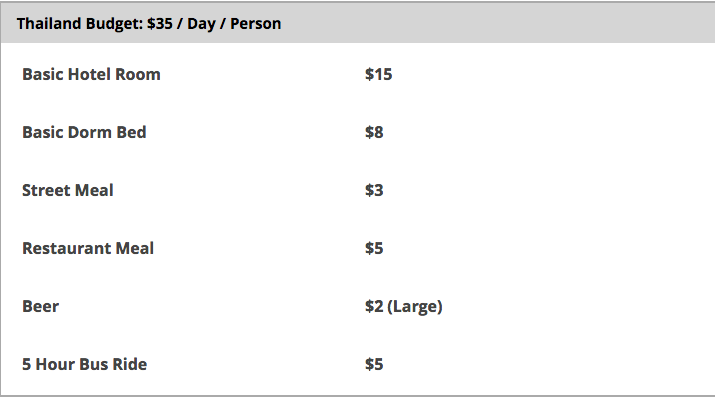Click the $5 price beside Restaurant Meal
The height and width of the screenshot is (398, 715).
(374, 248)
